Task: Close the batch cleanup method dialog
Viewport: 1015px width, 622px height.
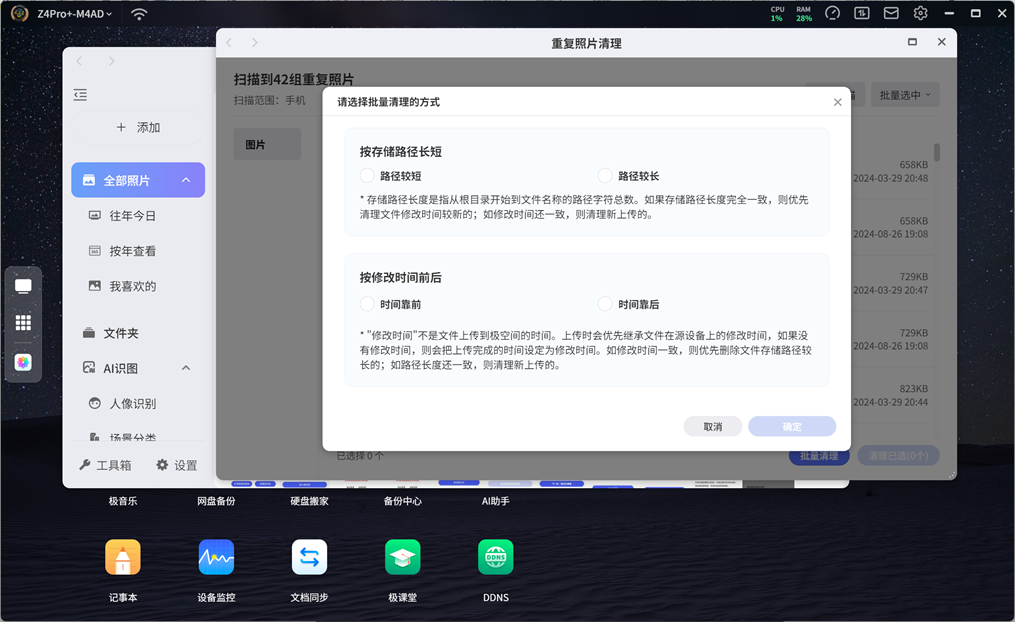Action: click(838, 102)
